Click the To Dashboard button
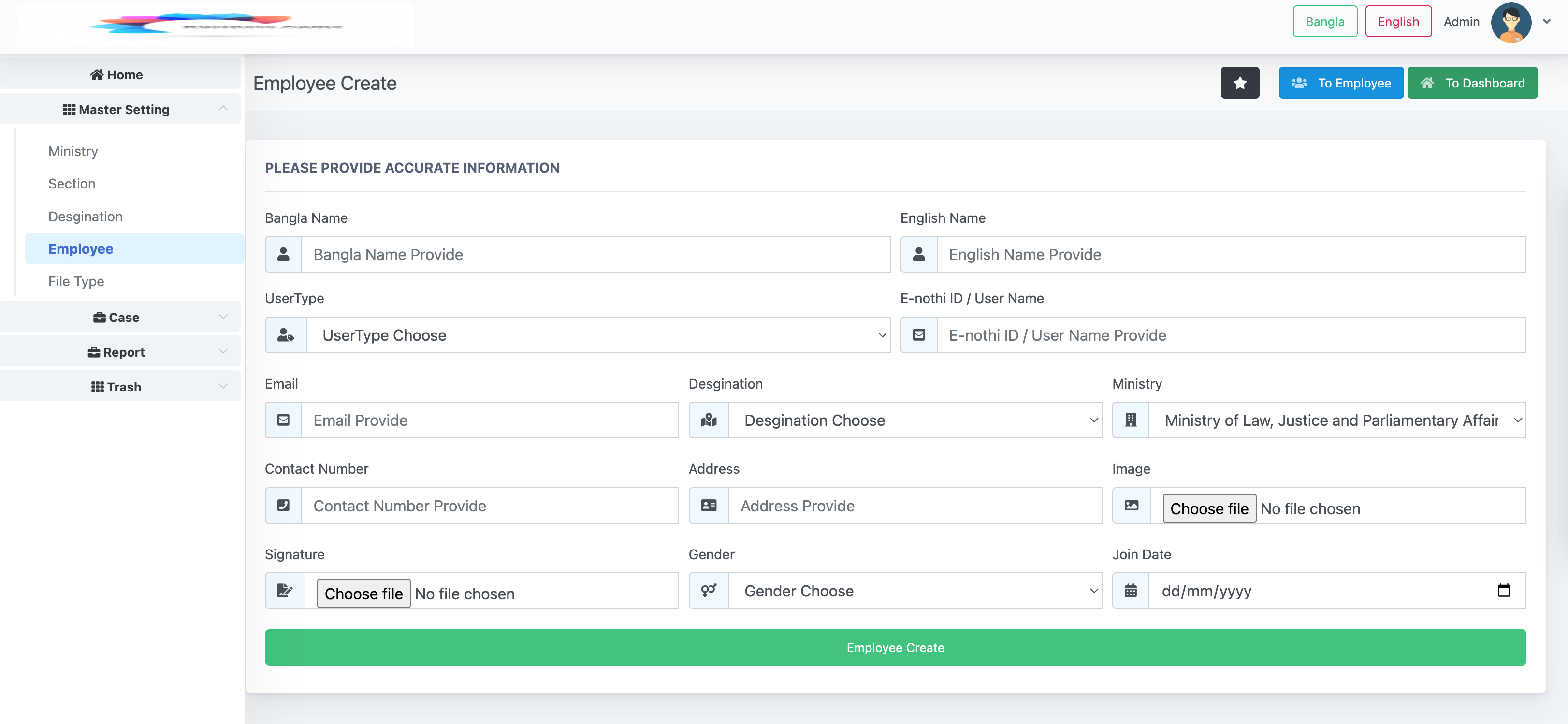Viewport: 1568px width, 724px height. pos(1472,83)
